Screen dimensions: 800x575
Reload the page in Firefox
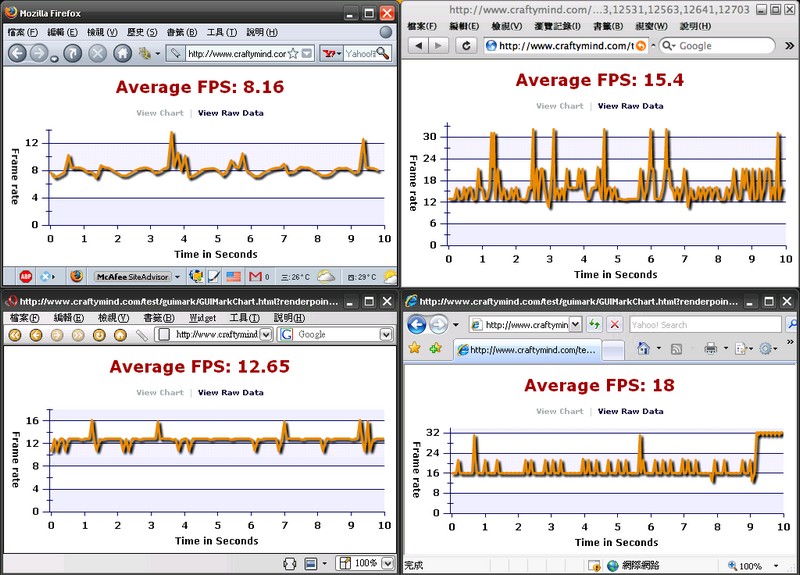pos(72,53)
